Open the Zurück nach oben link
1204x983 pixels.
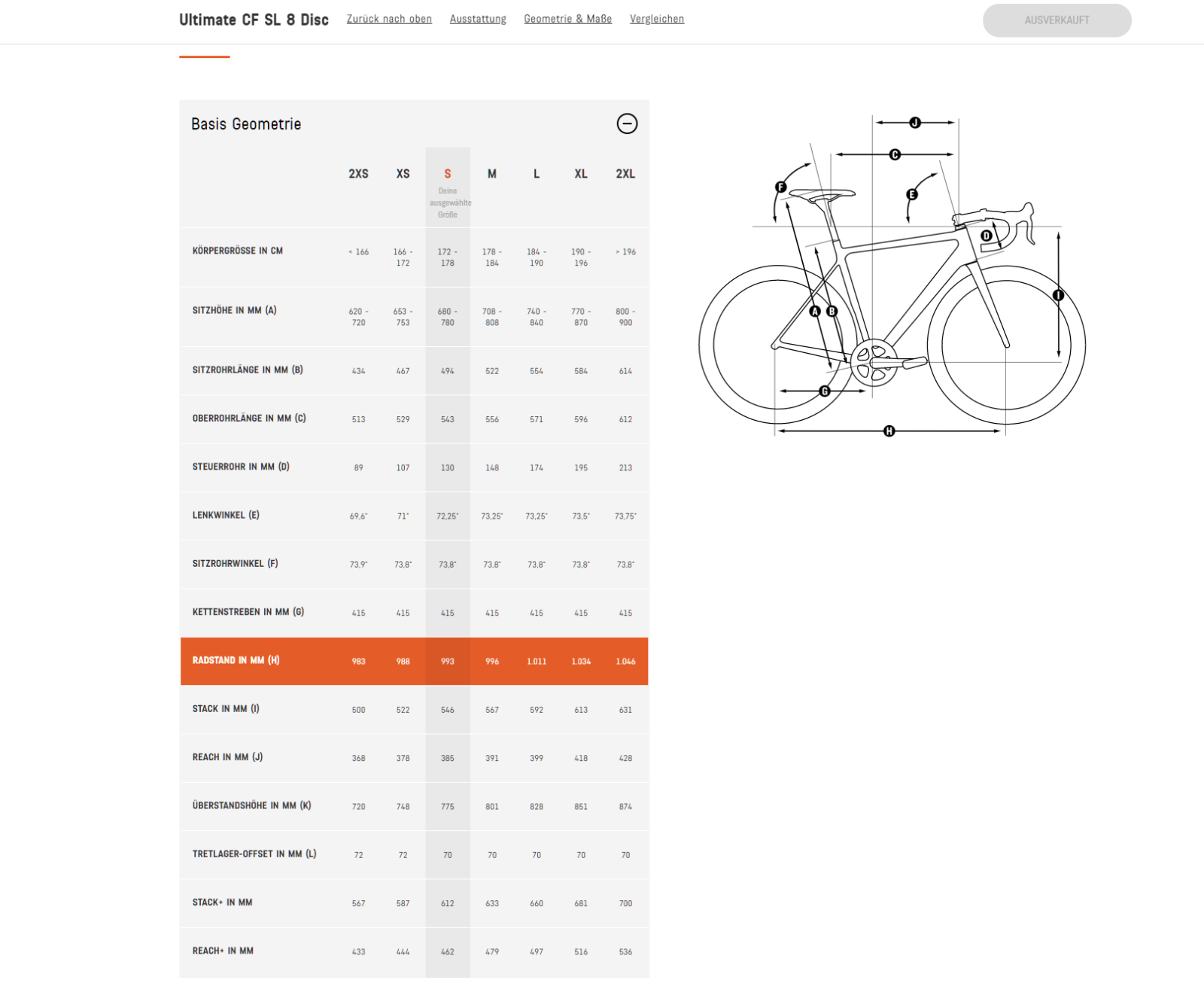(389, 19)
